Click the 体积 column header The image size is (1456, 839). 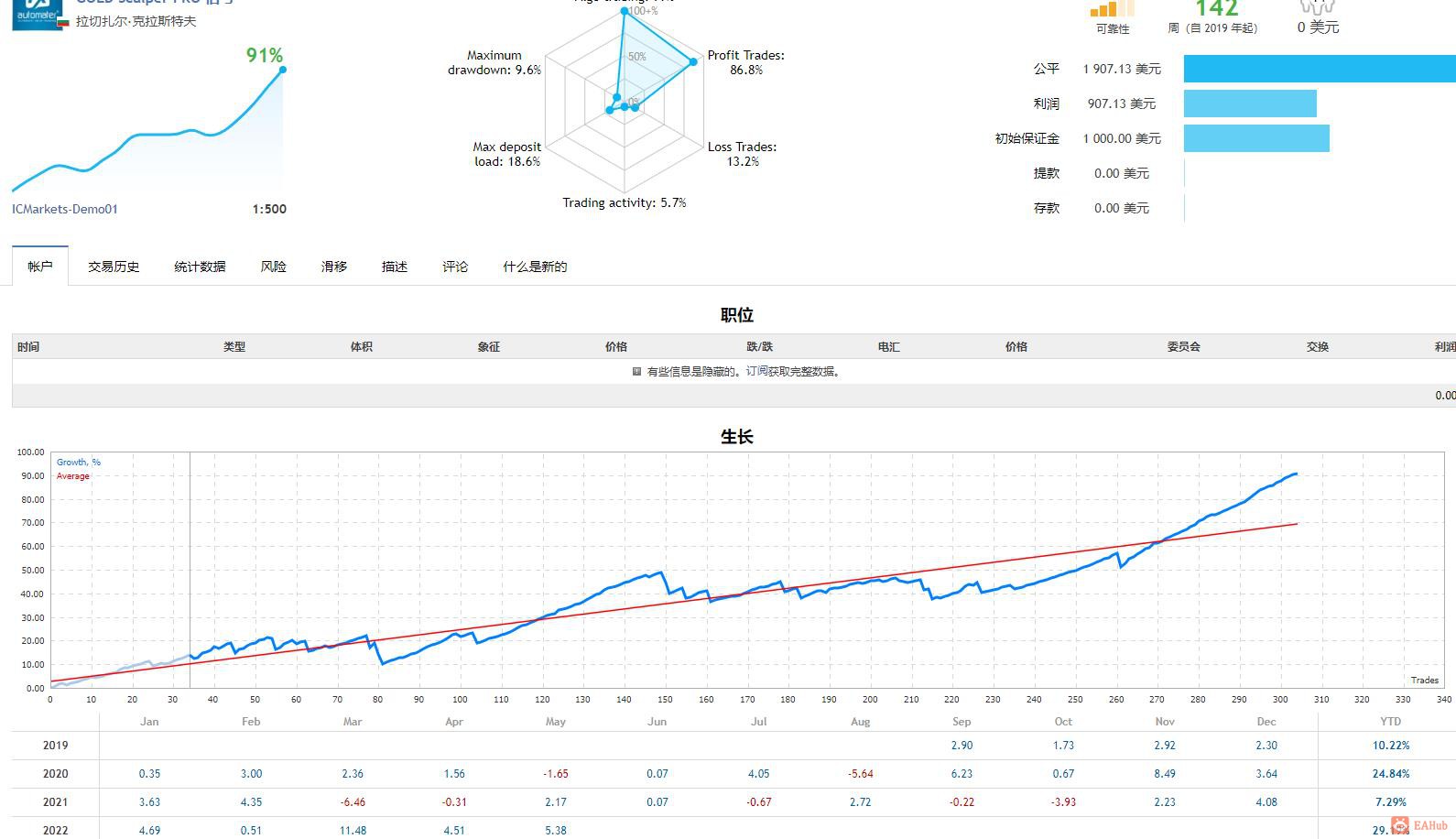tap(362, 347)
